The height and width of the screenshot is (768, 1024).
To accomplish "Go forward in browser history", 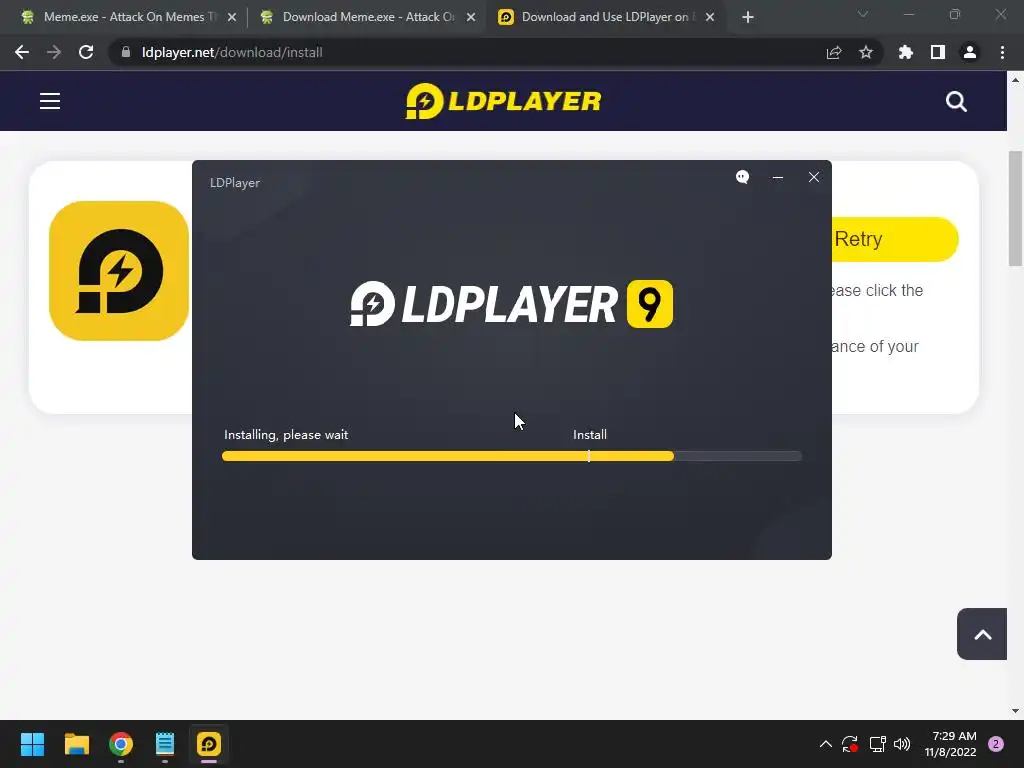I will (54, 52).
